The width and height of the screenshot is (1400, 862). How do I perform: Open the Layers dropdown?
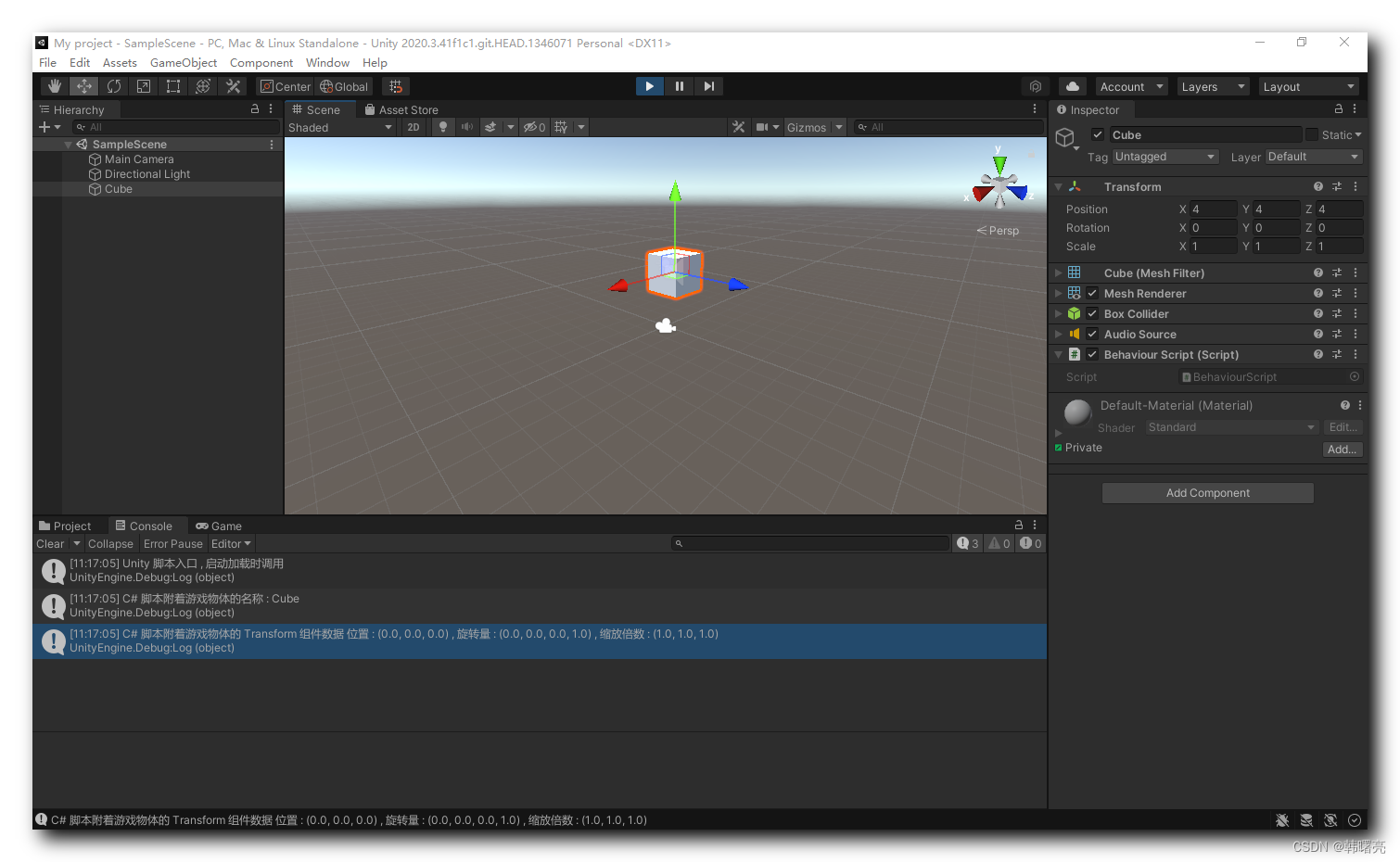click(1213, 86)
